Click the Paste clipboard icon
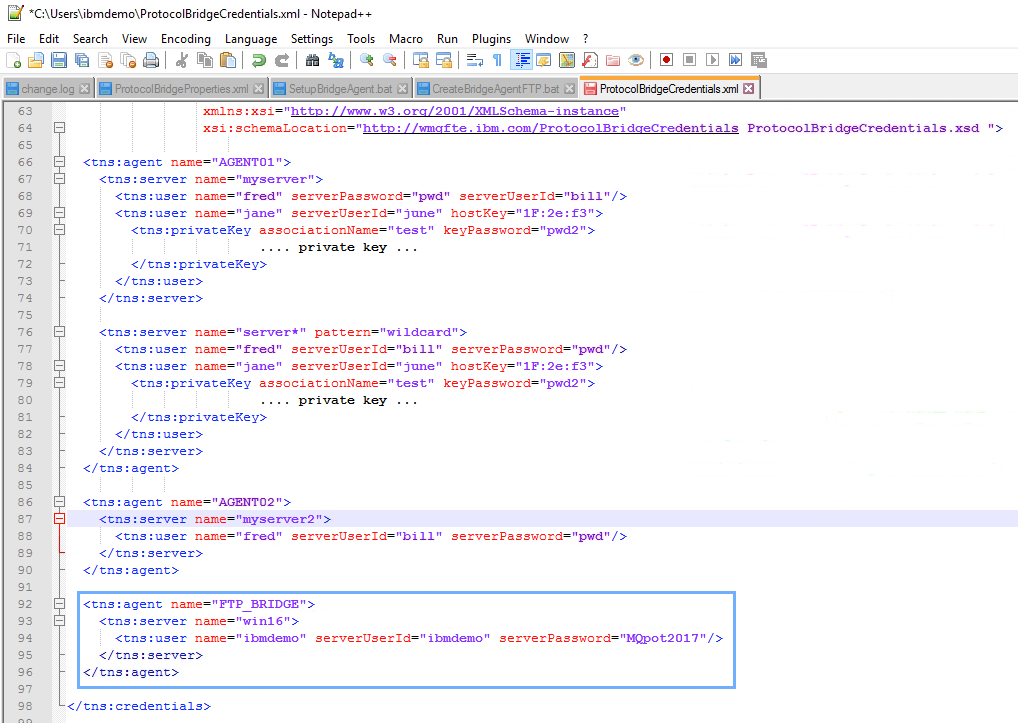 [x=228, y=60]
